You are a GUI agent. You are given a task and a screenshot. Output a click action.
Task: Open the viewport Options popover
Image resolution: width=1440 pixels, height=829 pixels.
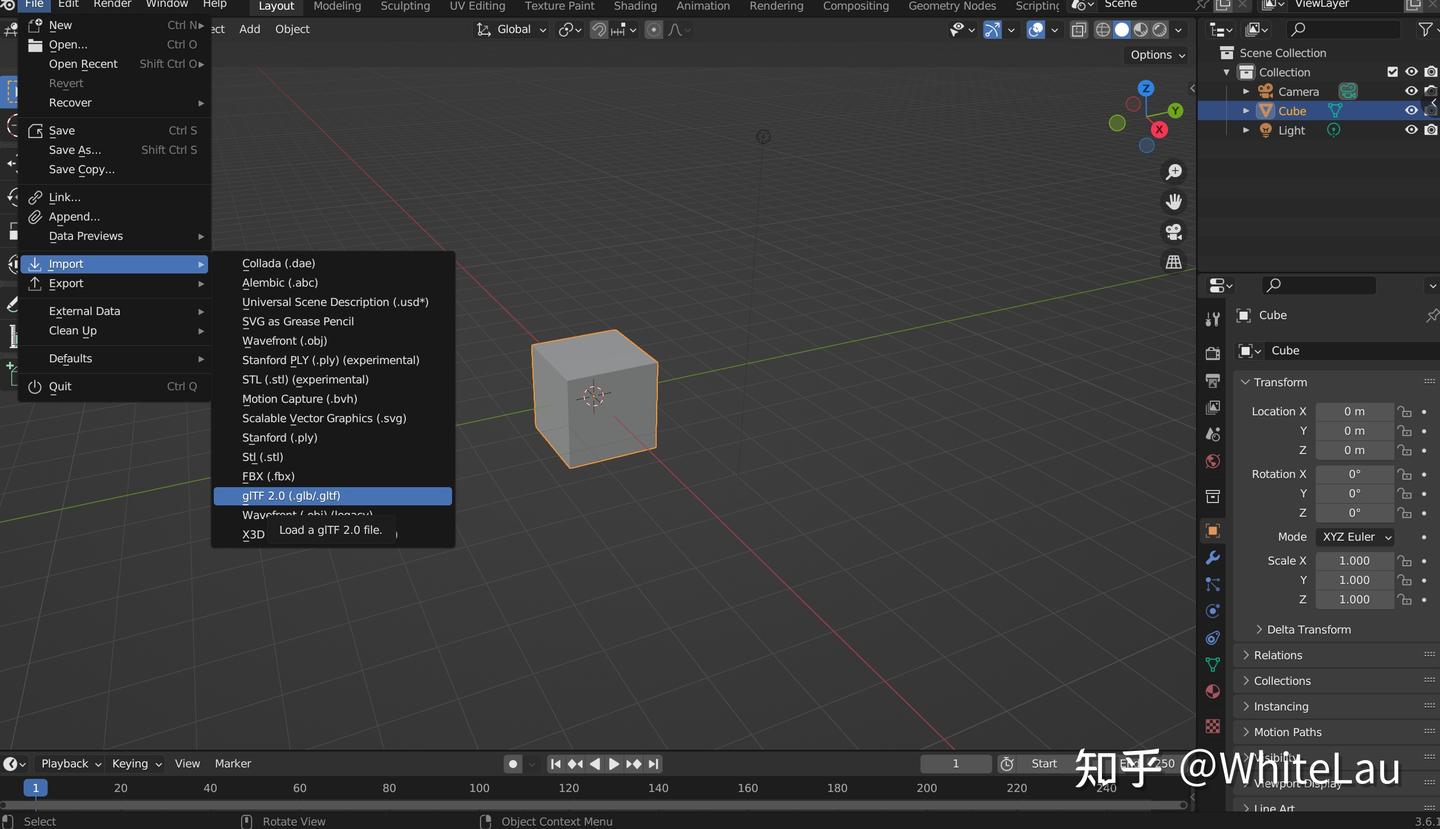[x=1154, y=54]
